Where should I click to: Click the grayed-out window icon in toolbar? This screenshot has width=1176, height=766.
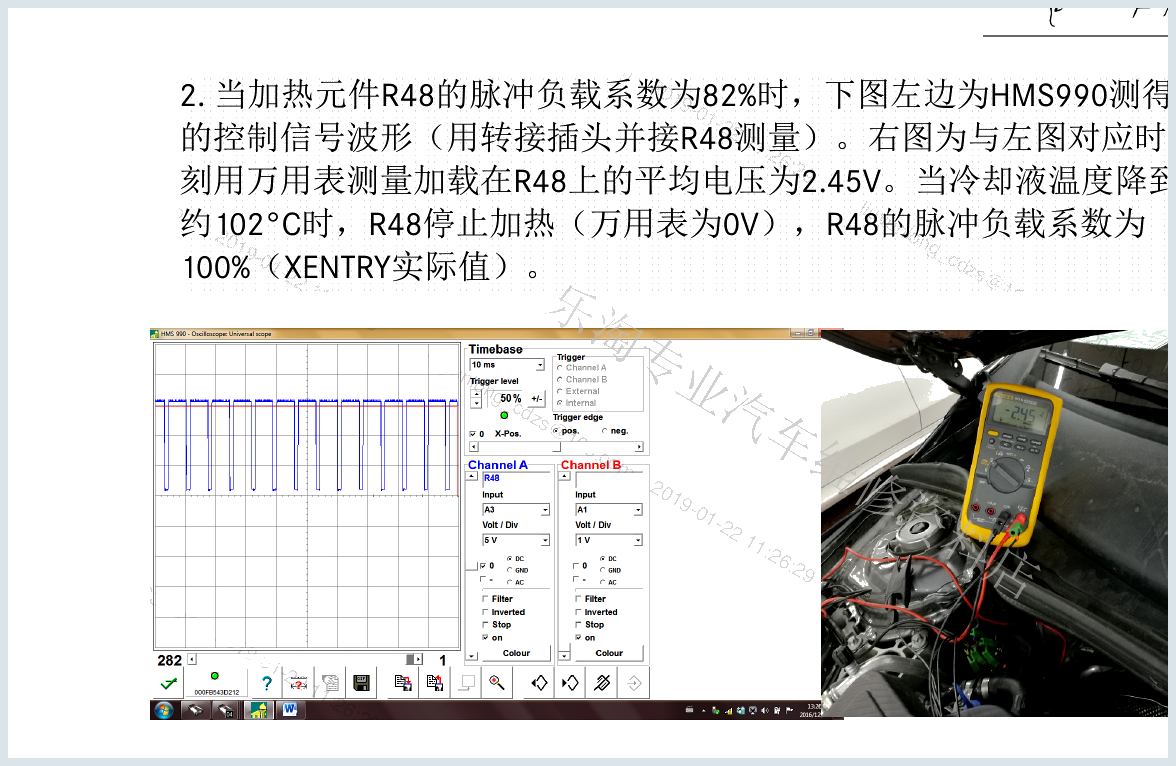467,683
